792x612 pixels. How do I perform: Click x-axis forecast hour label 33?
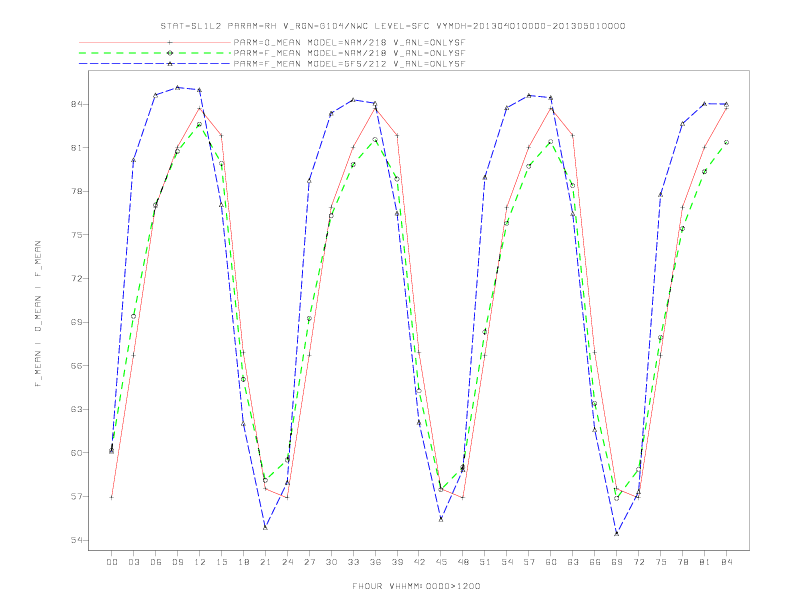tap(353, 562)
